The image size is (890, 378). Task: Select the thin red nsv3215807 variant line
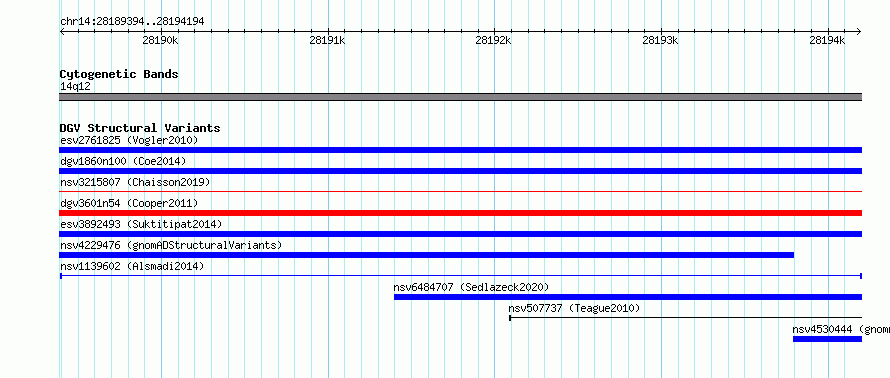pyautogui.click(x=460, y=192)
